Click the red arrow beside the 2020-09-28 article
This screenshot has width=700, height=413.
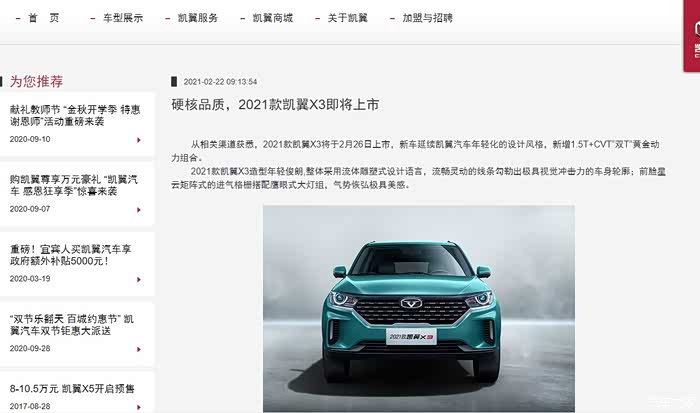tap(139, 349)
